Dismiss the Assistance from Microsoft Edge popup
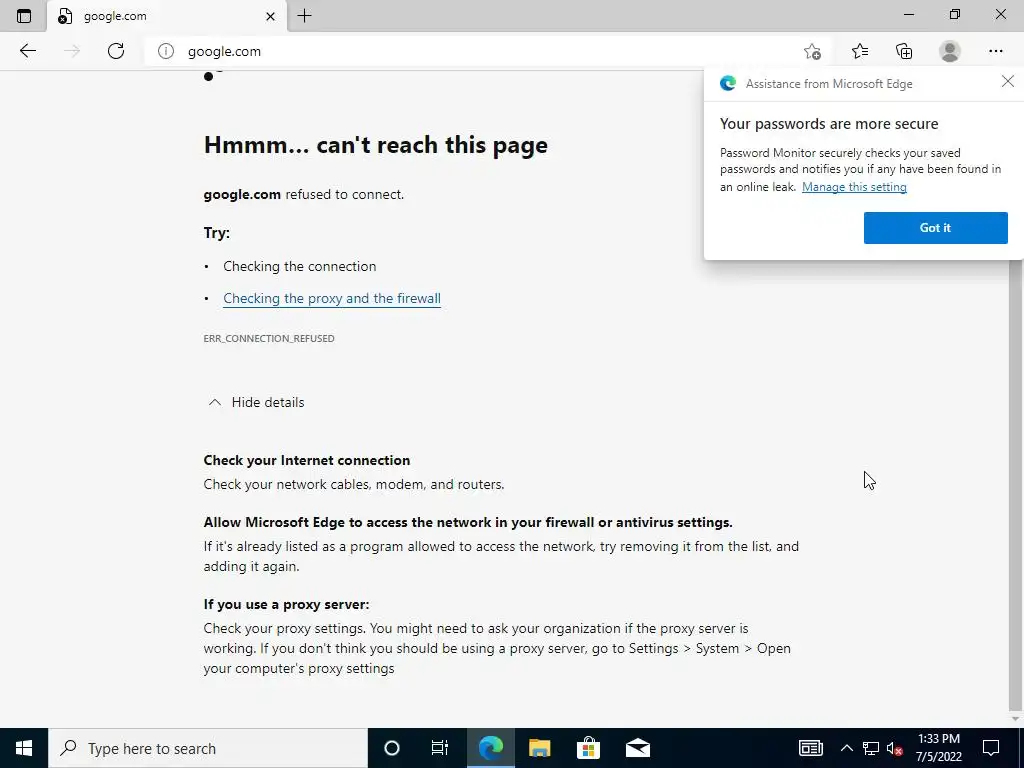The image size is (1024, 768). point(1008,82)
